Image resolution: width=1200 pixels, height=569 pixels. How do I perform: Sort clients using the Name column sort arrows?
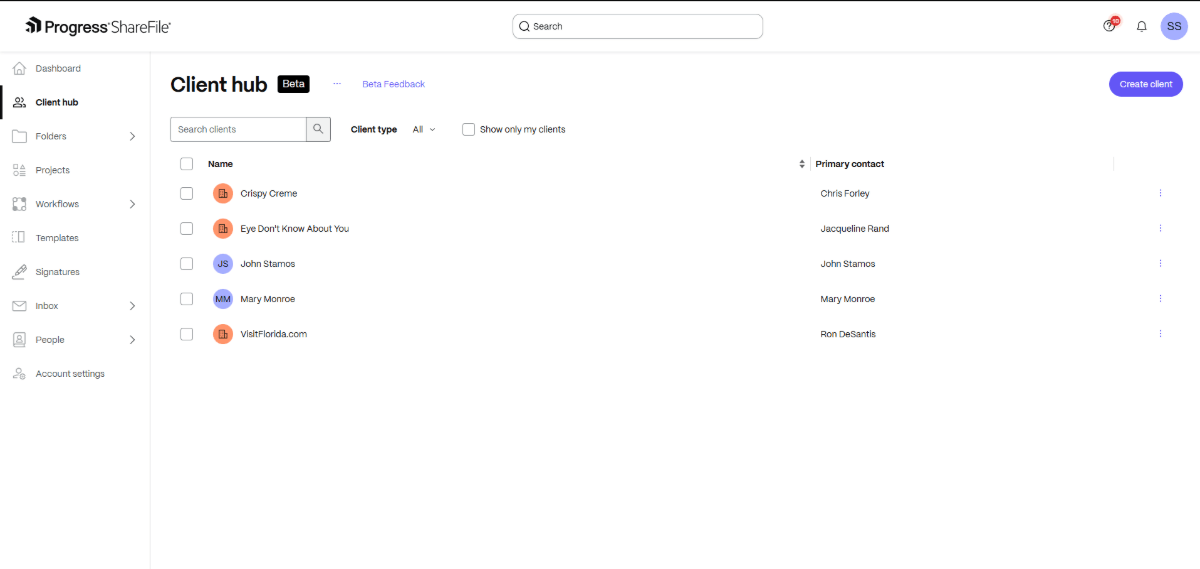(802, 164)
